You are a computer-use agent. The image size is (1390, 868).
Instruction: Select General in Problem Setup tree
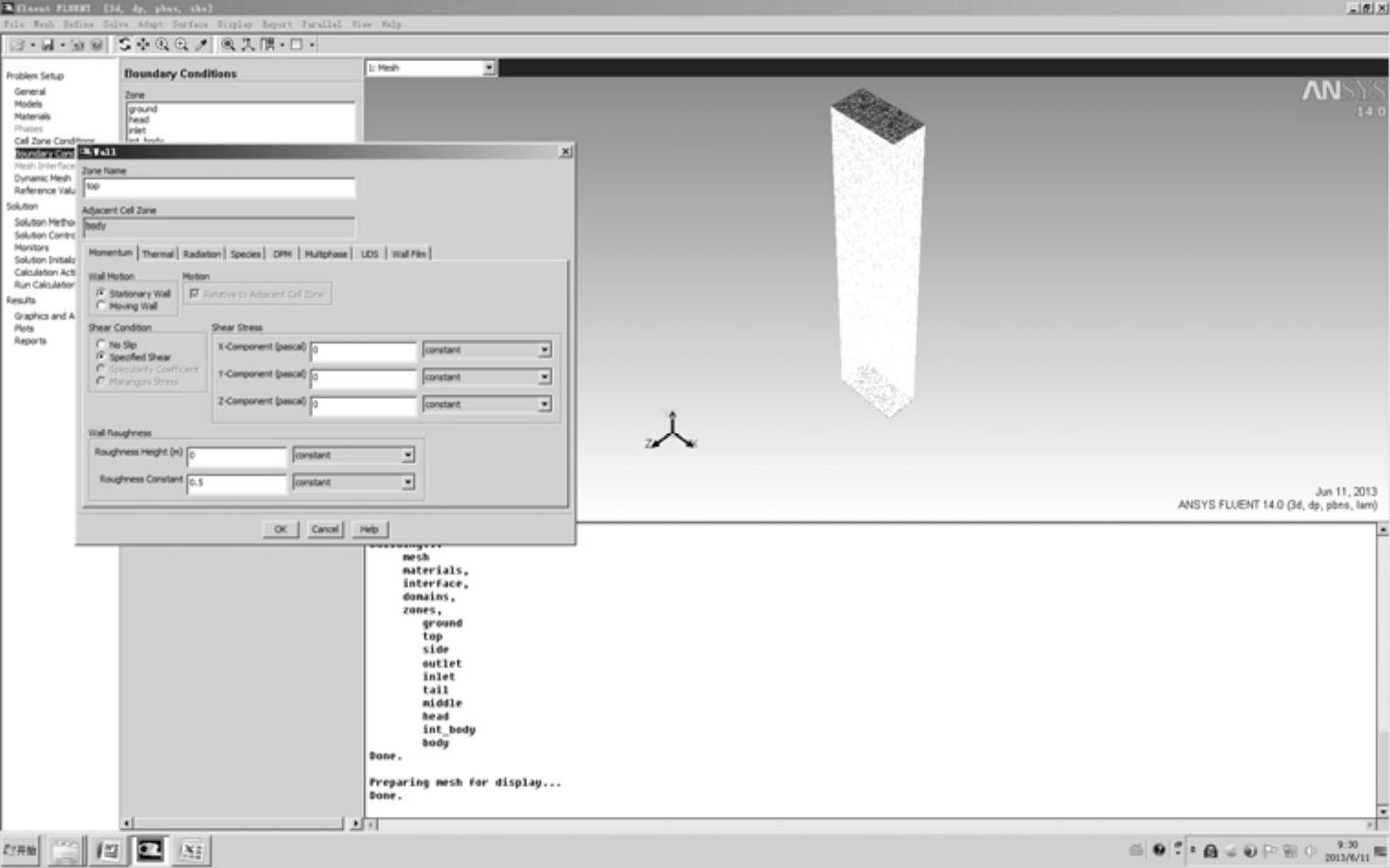(29, 91)
